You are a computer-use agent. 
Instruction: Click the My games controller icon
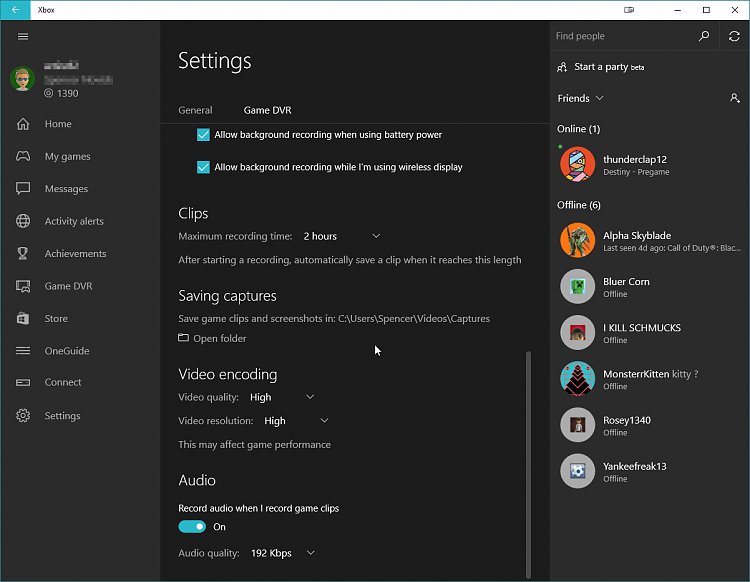point(23,156)
